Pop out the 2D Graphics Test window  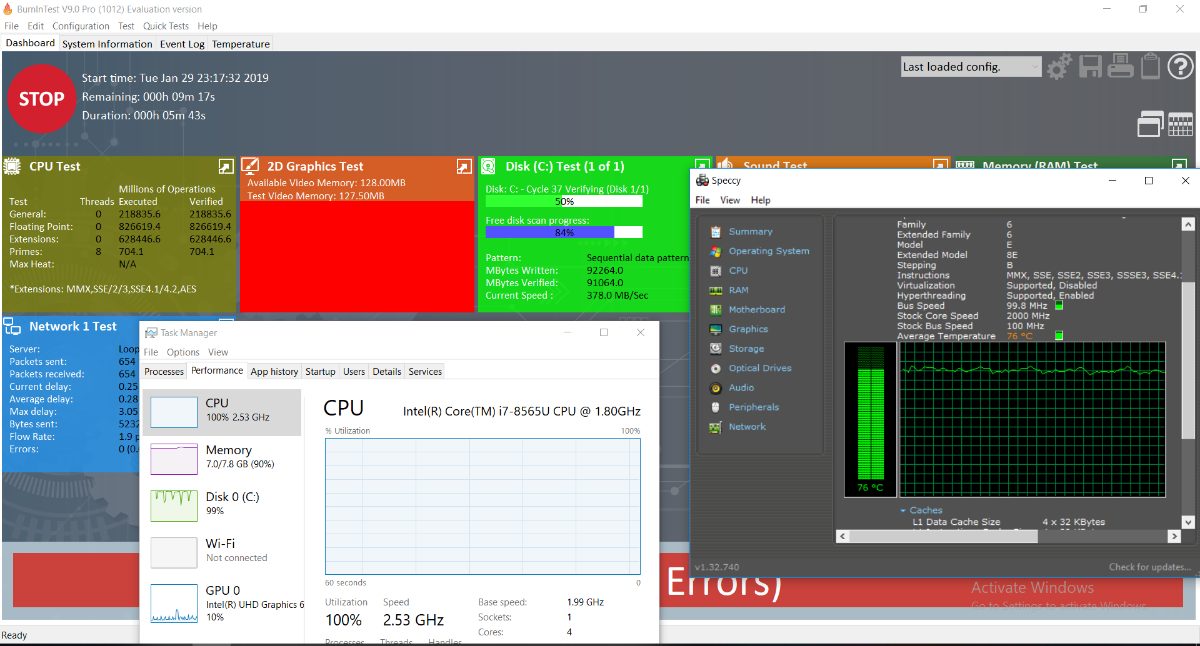point(464,166)
